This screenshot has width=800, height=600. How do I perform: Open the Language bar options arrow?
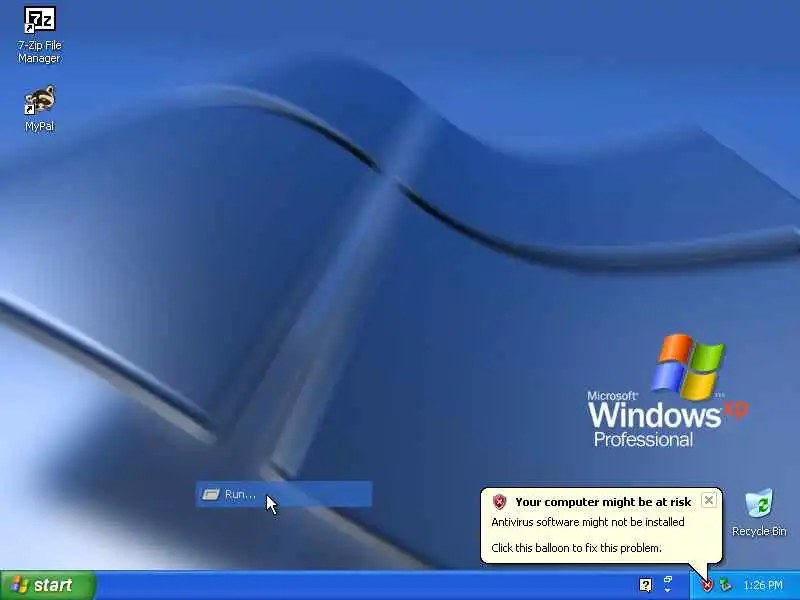tap(668, 591)
